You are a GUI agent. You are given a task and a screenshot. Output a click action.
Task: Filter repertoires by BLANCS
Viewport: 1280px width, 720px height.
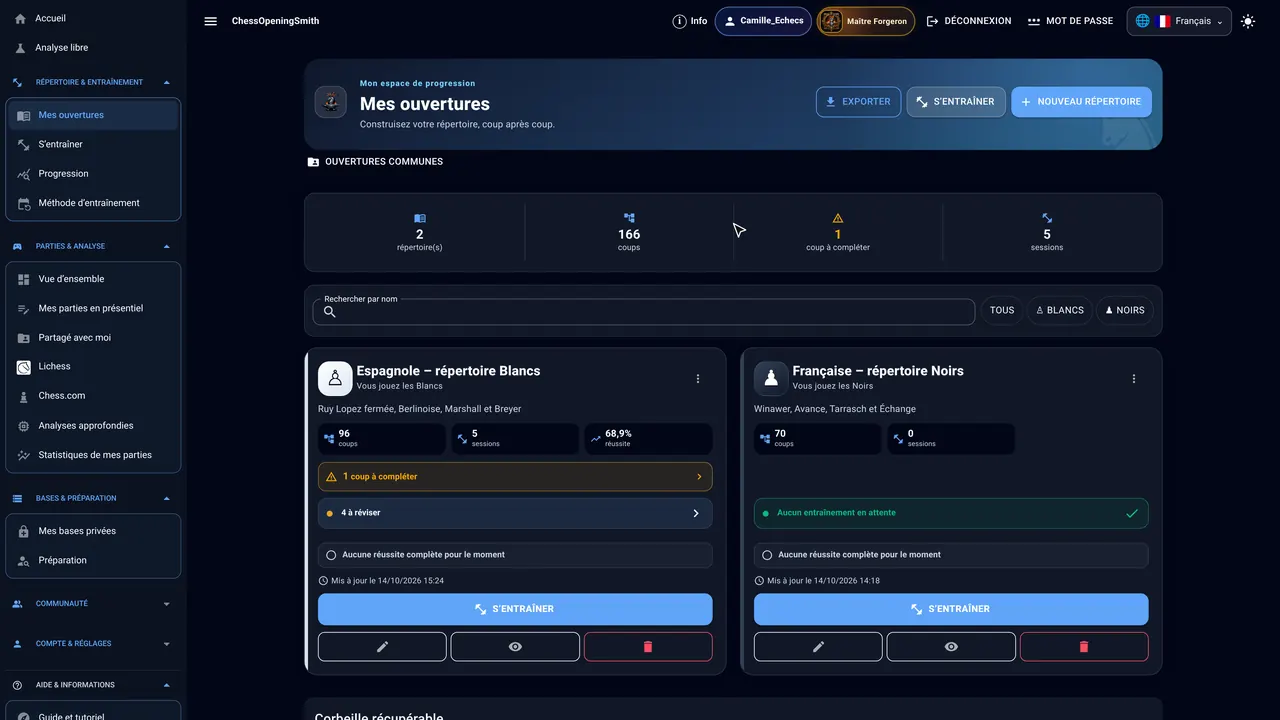pyautogui.click(x=1060, y=311)
